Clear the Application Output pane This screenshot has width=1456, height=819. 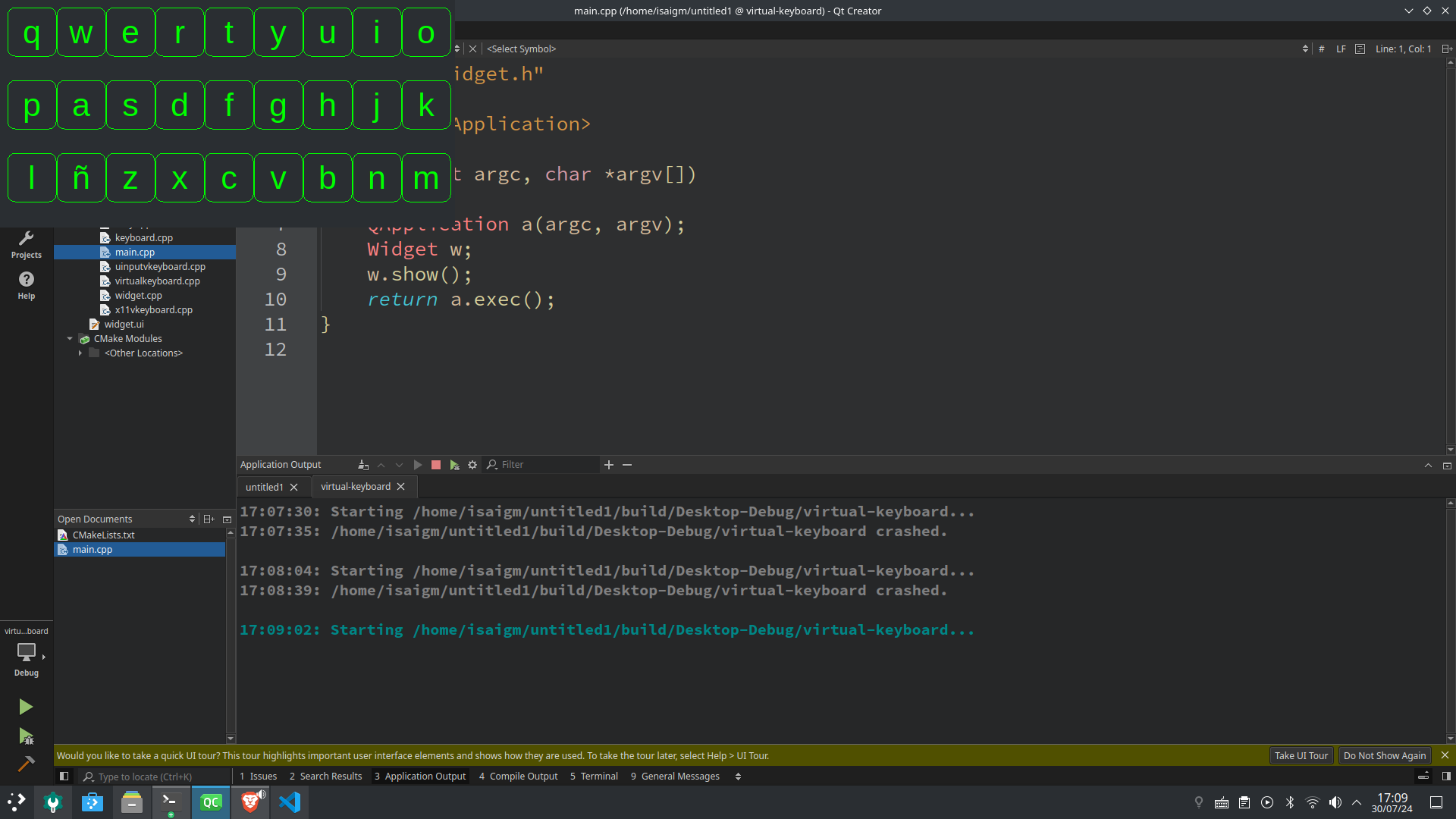click(x=363, y=465)
